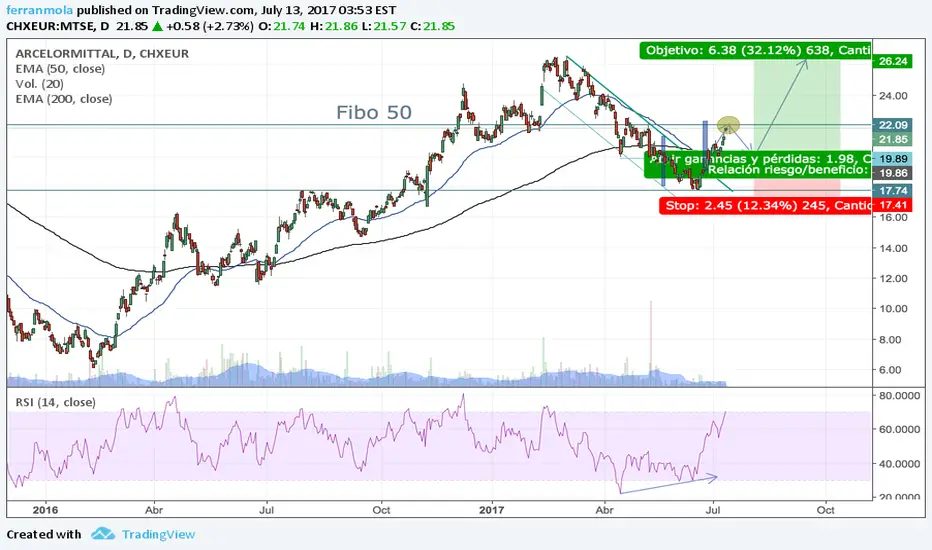Click the TradingView logo icon
932x550 pixels.
tap(103, 534)
